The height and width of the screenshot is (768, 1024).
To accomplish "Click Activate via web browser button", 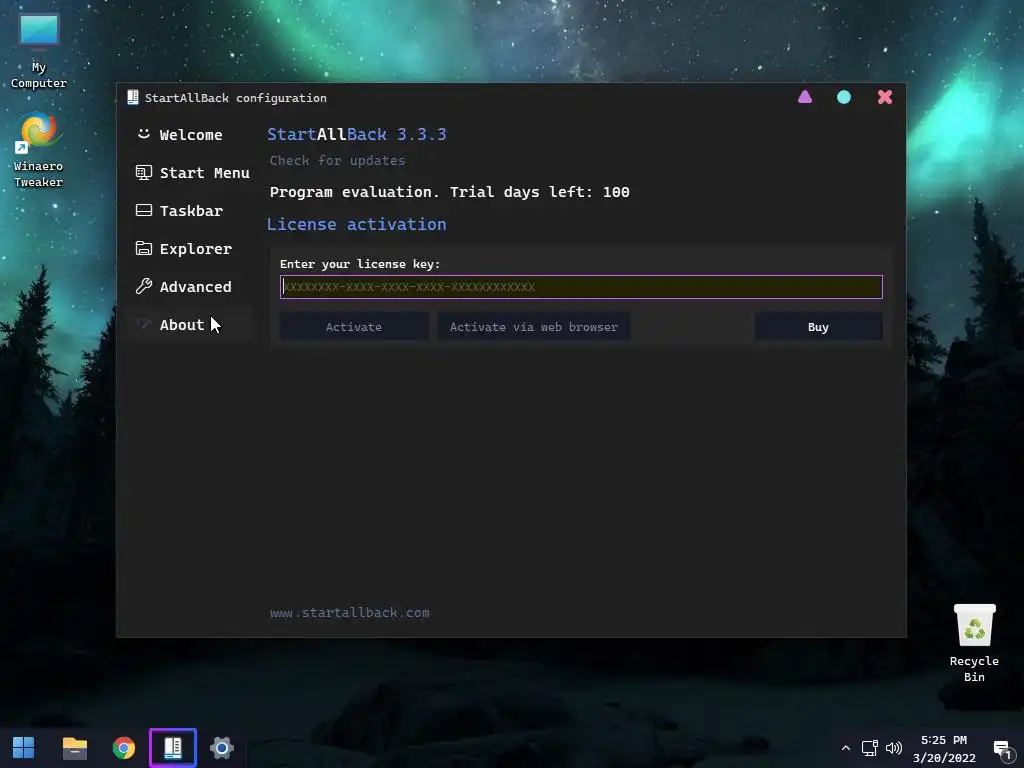I will pos(534,327).
